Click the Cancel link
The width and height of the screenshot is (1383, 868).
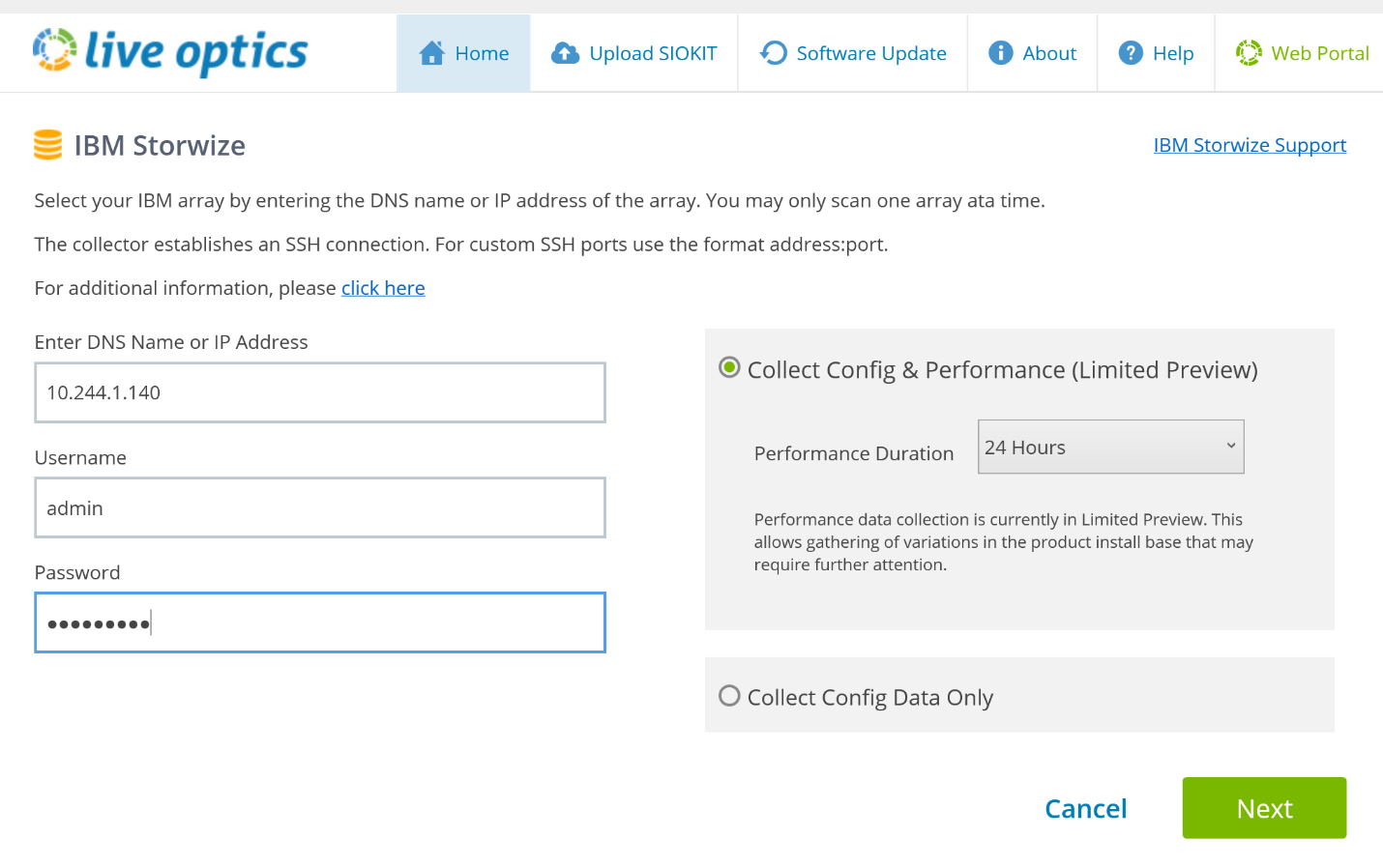1085,808
